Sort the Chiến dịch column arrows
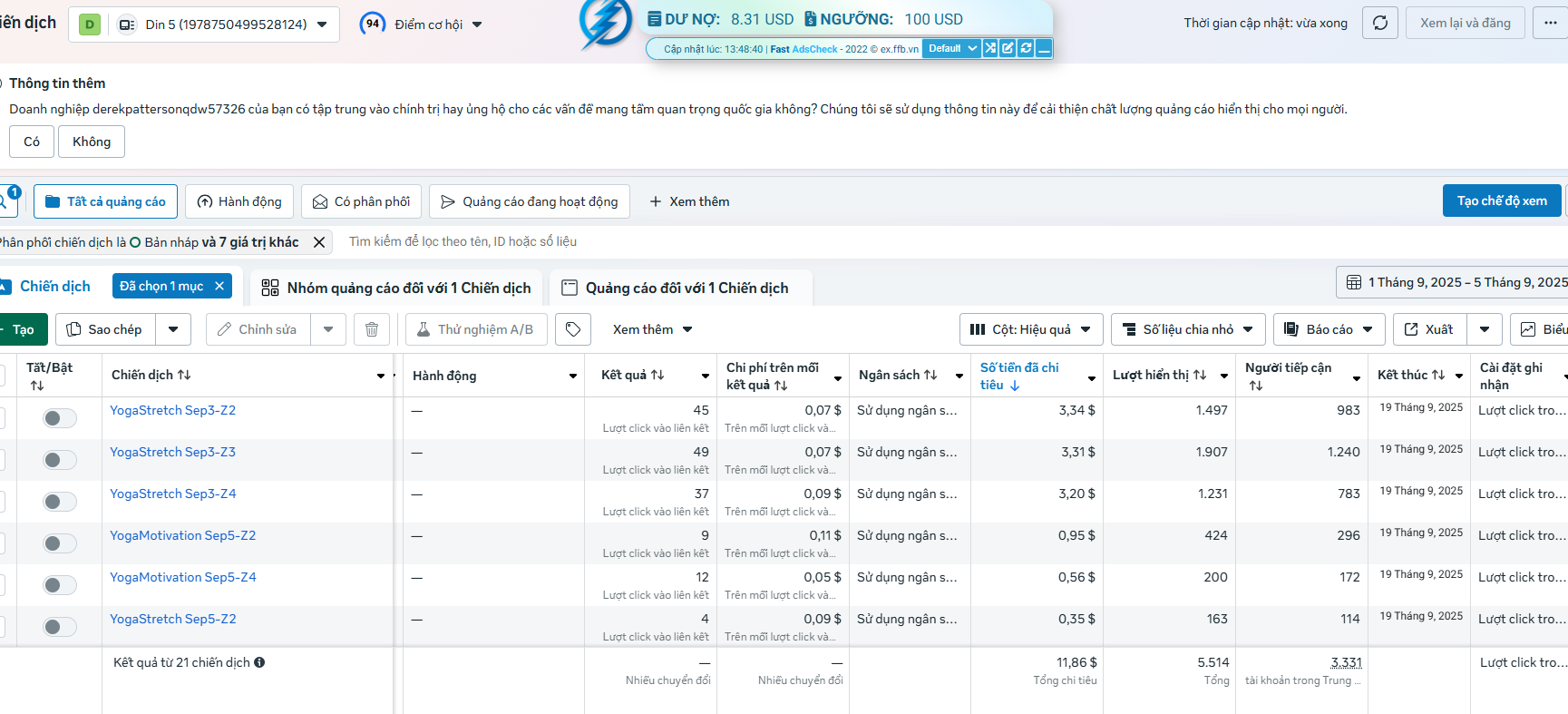1568x714 pixels. (184, 375)
